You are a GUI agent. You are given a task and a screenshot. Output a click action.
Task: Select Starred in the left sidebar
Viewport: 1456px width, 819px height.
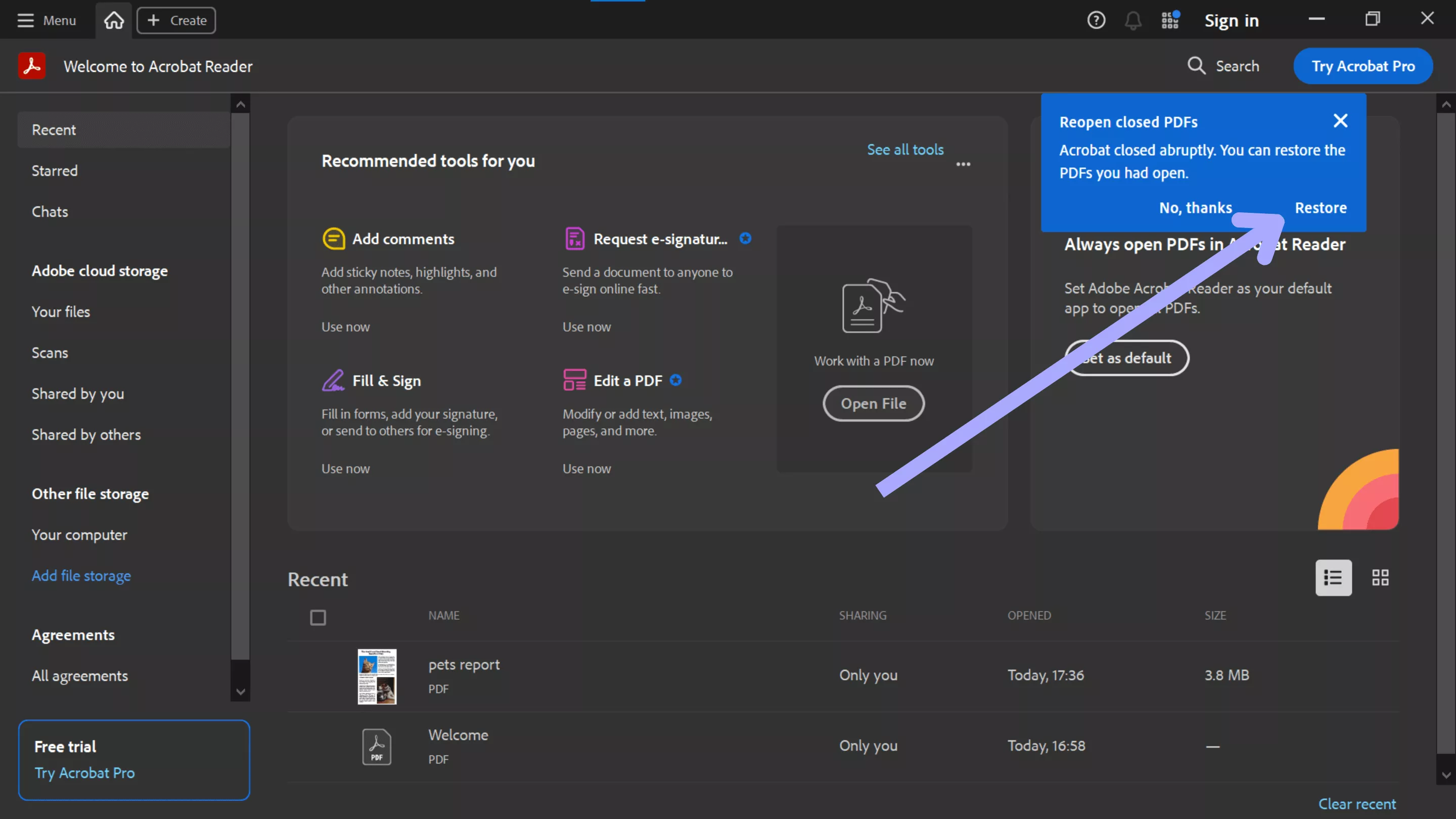tap(55, 171)
